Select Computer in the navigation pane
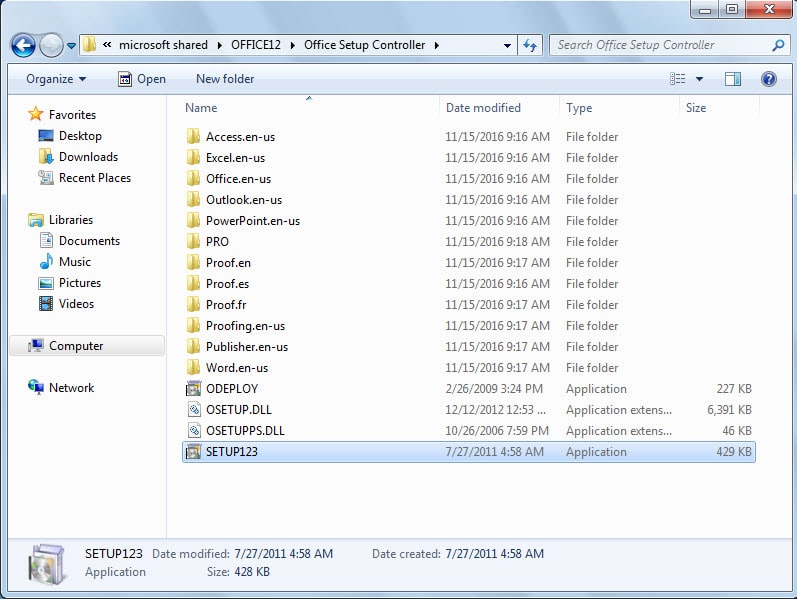This screenshot has height=599, width=797. 76,346
